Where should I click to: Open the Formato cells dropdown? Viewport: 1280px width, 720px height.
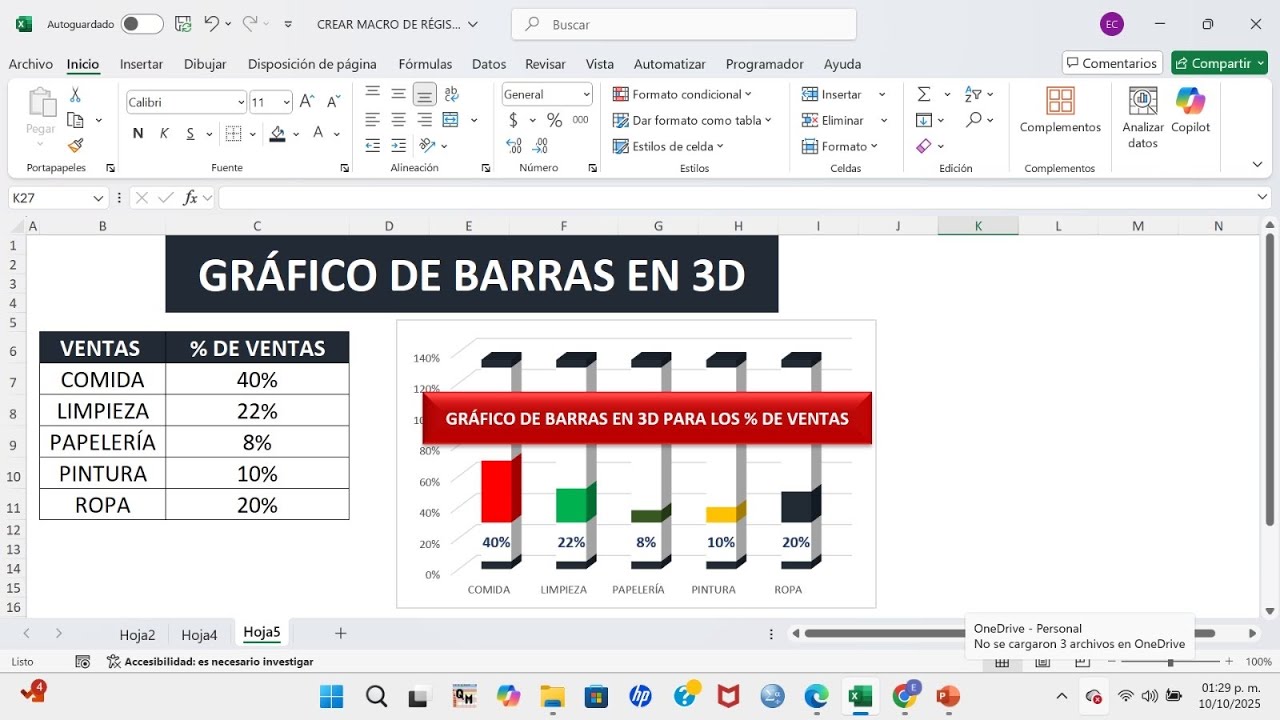[840, 146]
